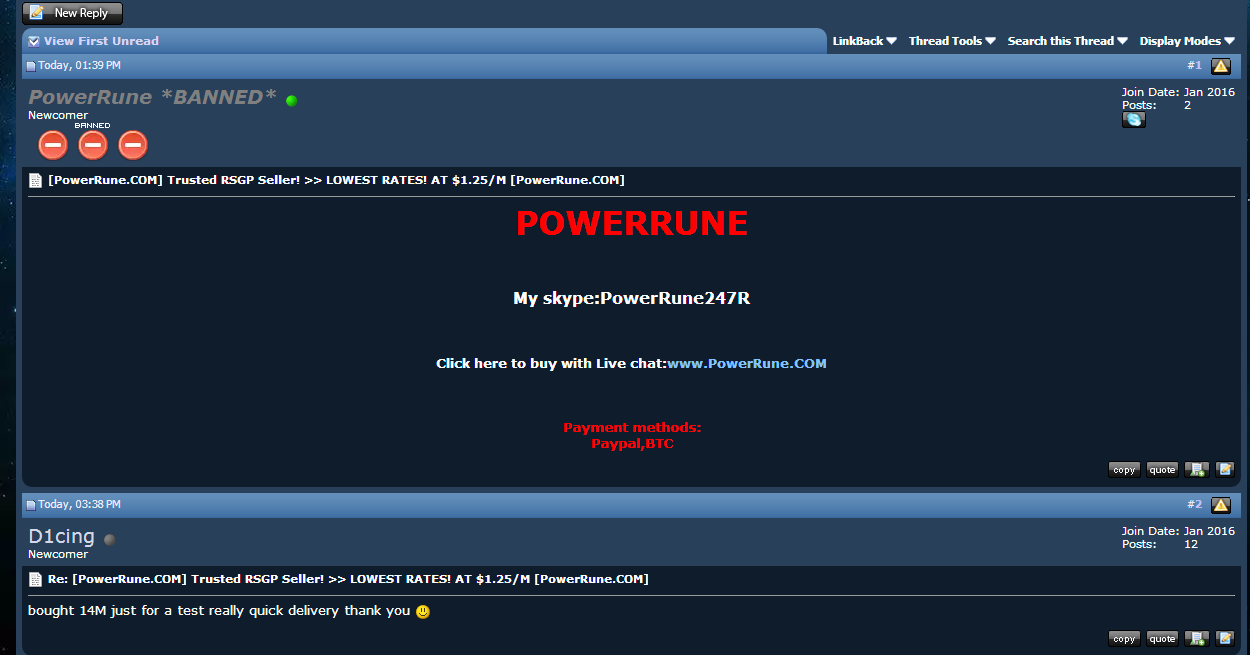This screenshot has width=1250, height=655.
Task: Report post #2 via warning icon
Action: [1221, 505]
